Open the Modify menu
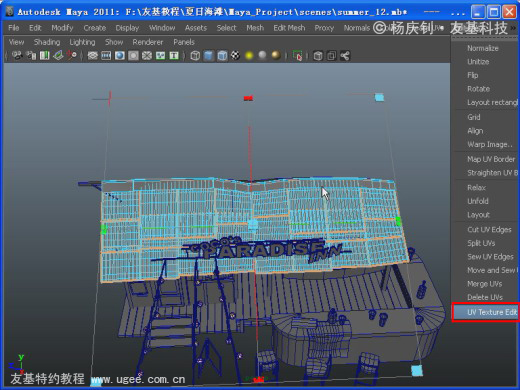The height and width of the screenshot is (390, 520). point(62,28)
